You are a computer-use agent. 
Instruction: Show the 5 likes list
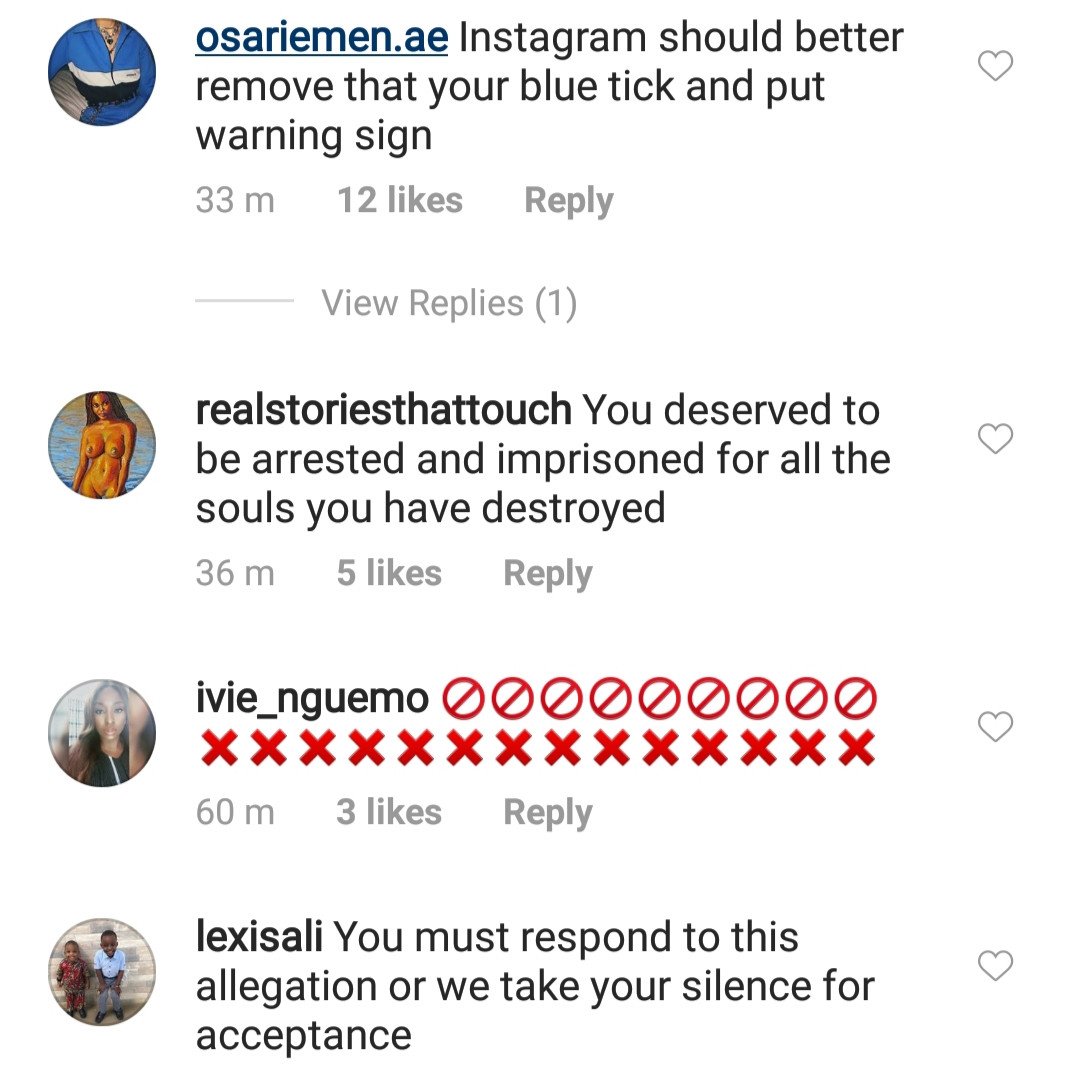click(x=389, y=574)
